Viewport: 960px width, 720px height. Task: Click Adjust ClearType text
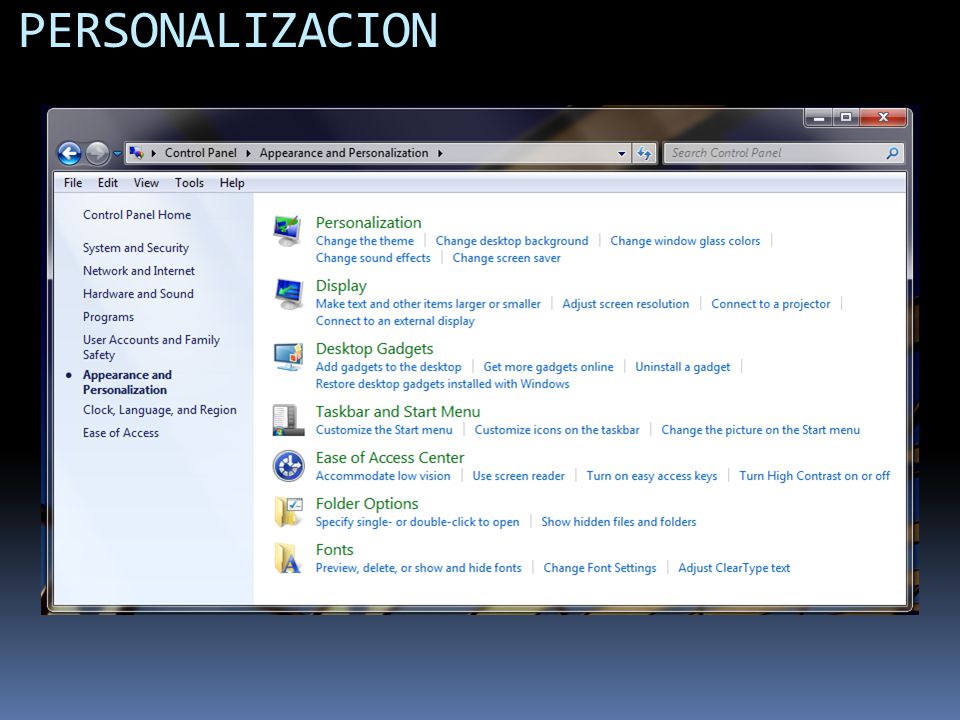[734, 568]
